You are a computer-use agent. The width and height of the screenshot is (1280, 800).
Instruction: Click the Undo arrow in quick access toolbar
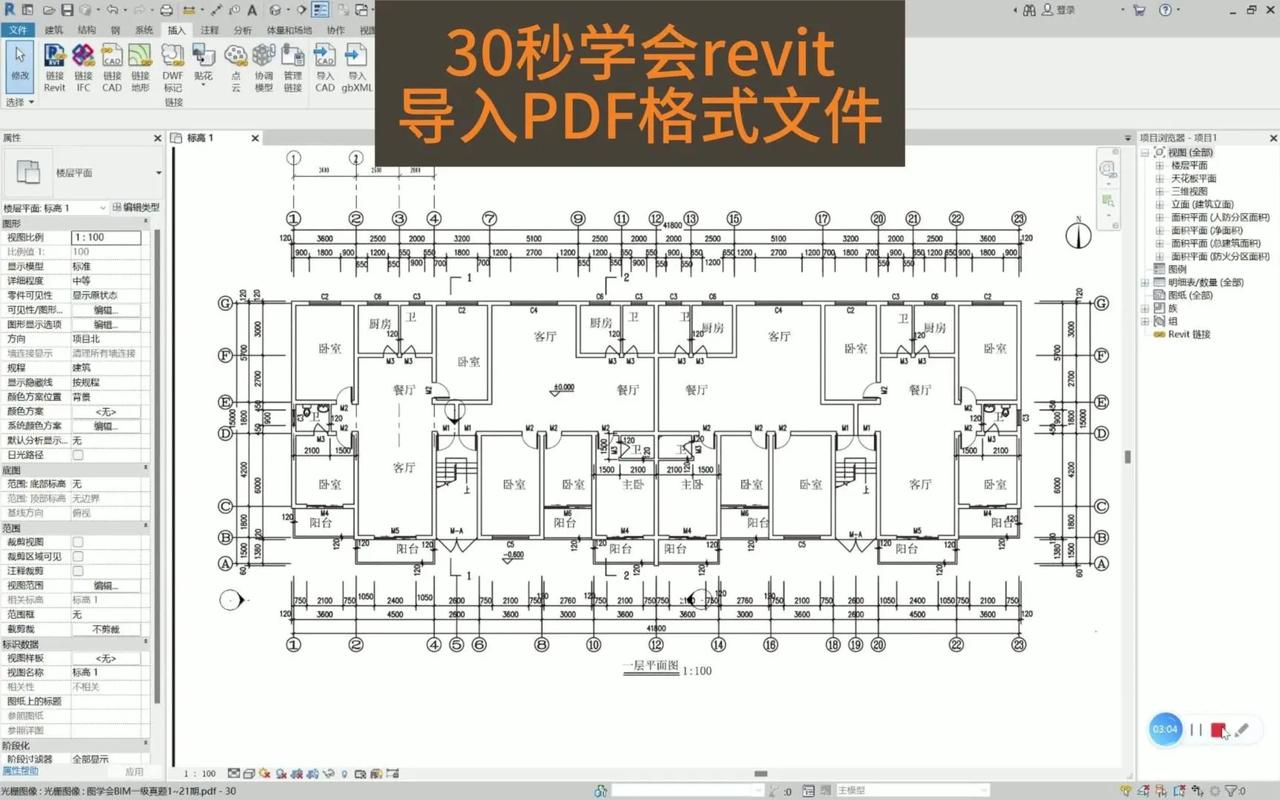coord(111,10)
